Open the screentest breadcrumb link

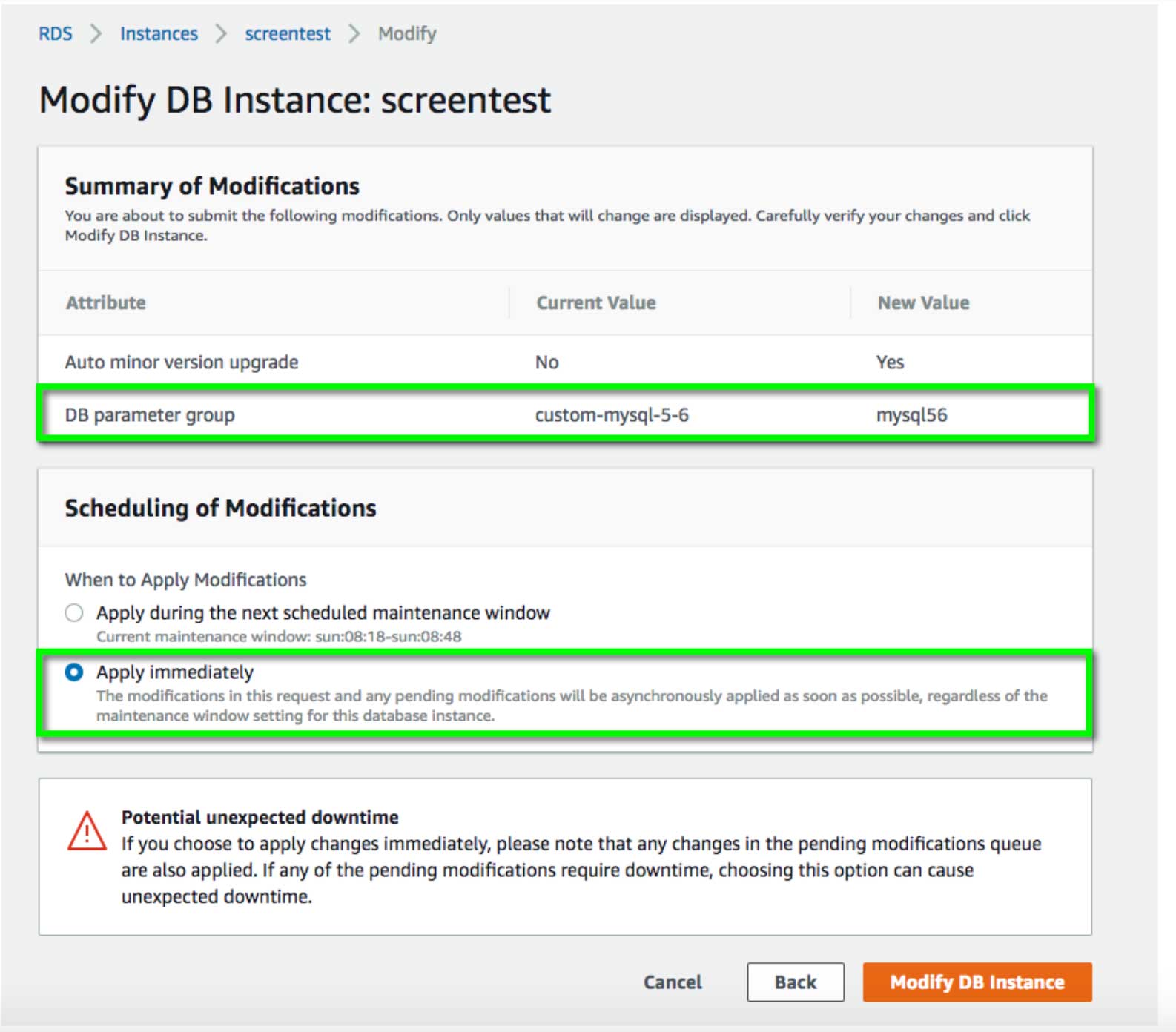coord(288,33)
